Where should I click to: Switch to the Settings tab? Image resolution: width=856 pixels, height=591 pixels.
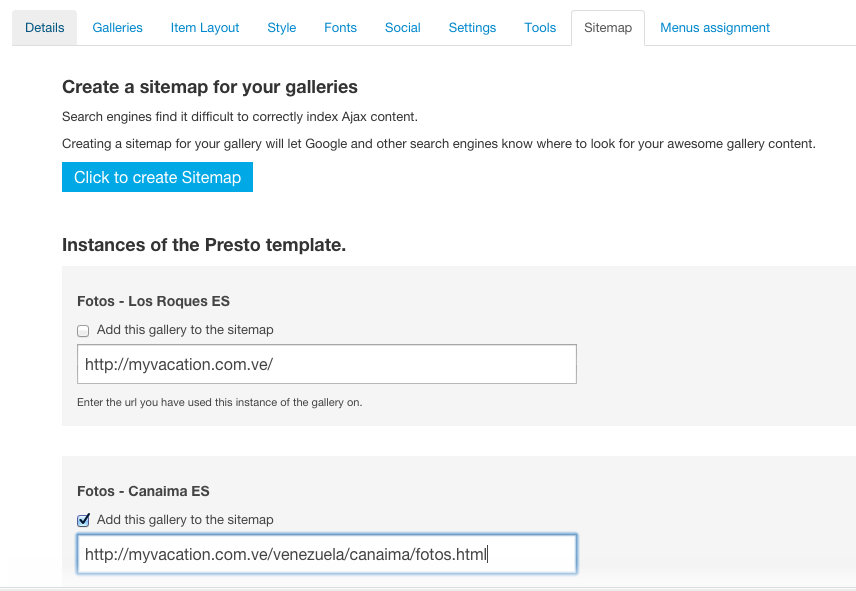point(472,28)
